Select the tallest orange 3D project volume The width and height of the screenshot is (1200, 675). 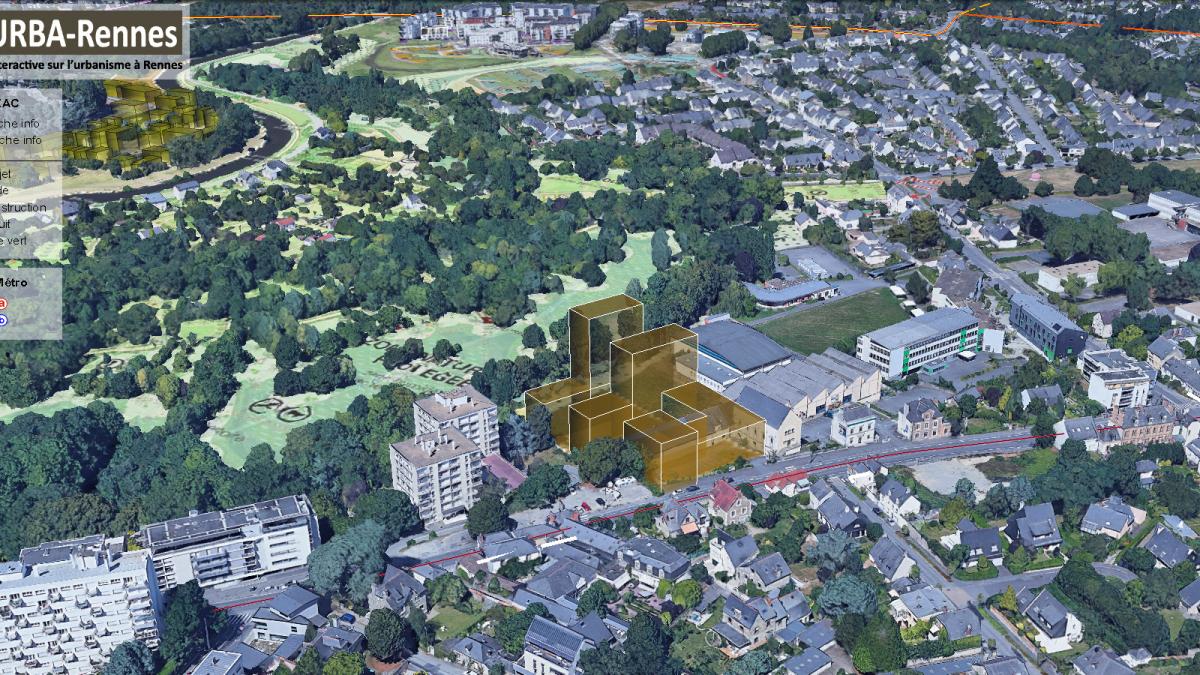[x=605, y=345]
